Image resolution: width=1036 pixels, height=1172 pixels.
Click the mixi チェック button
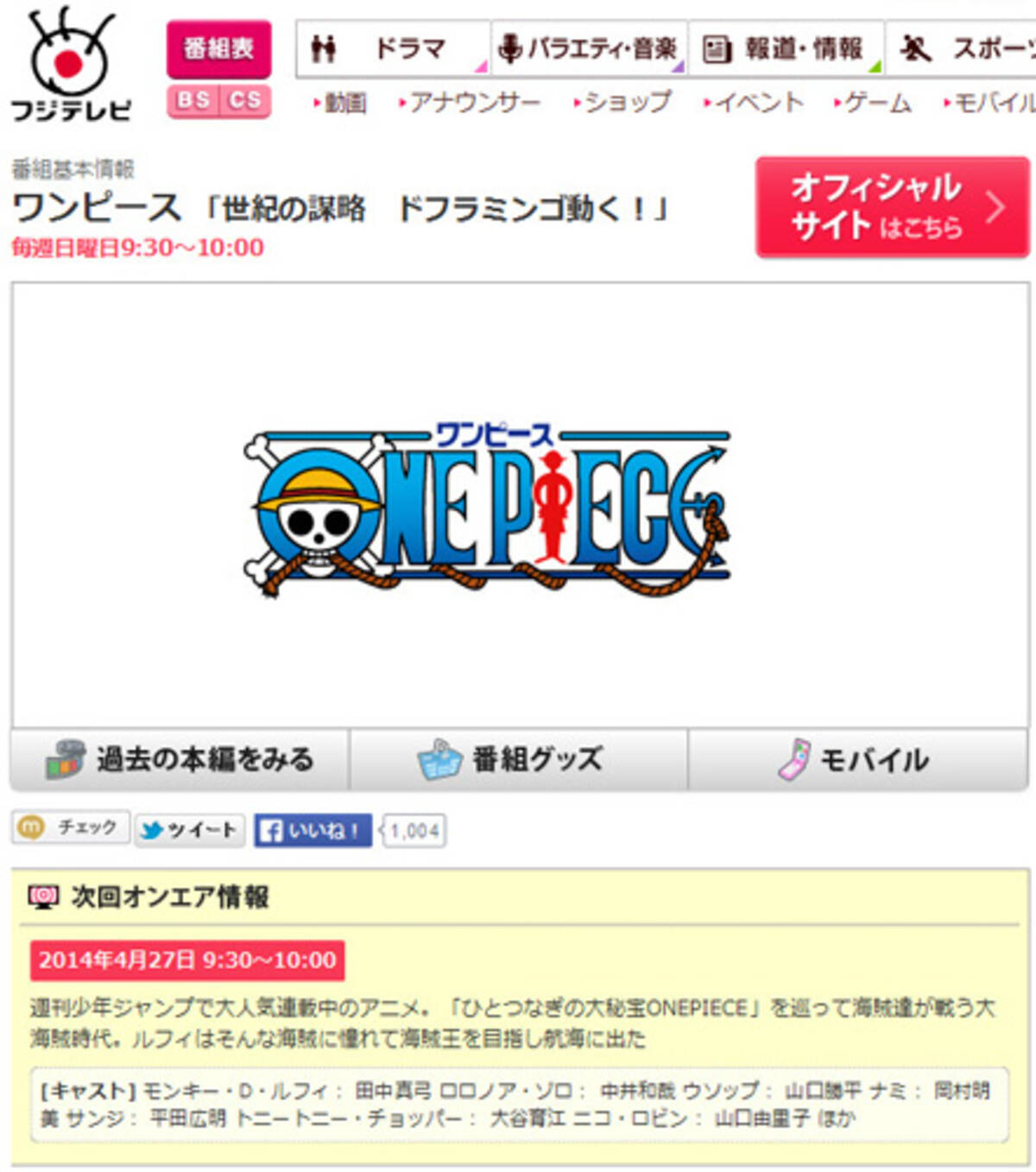click(x=71, y=827)
